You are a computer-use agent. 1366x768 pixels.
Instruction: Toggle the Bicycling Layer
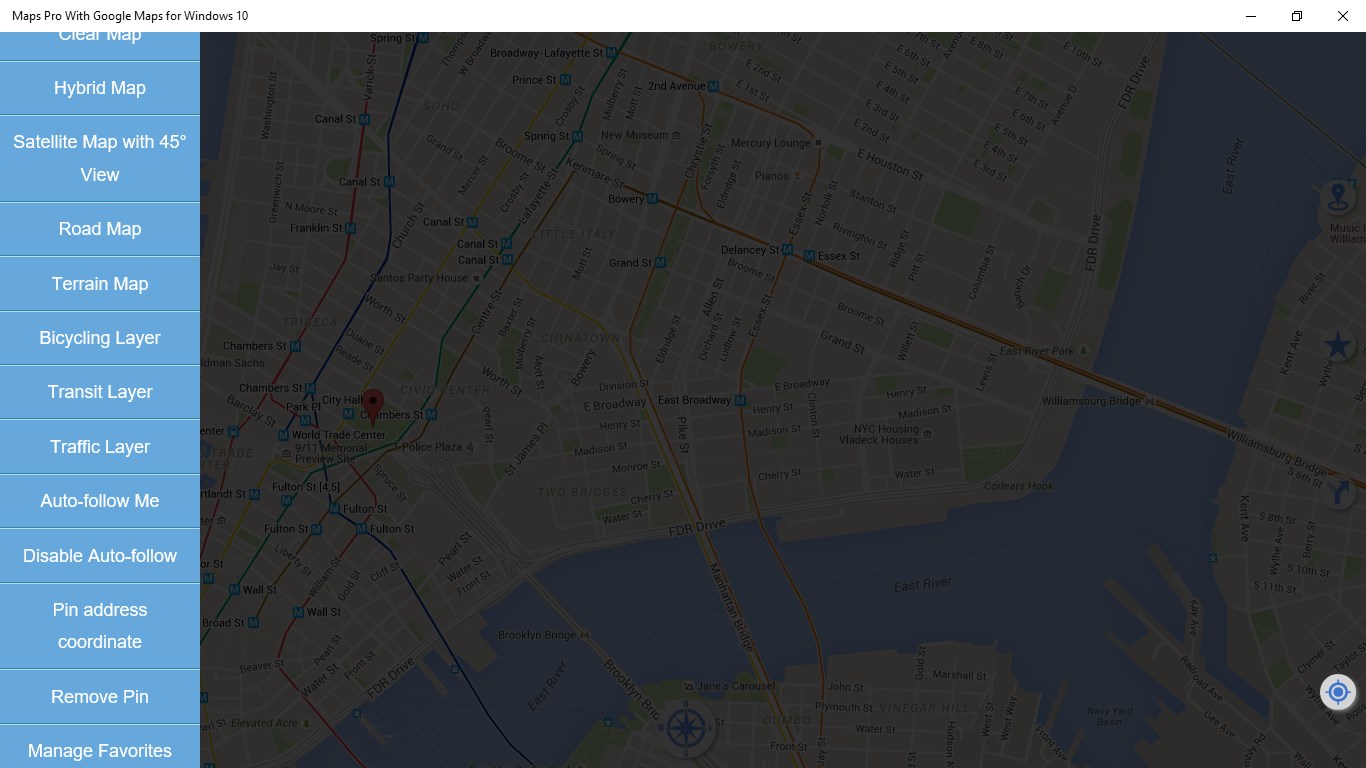tap(100, 338)
